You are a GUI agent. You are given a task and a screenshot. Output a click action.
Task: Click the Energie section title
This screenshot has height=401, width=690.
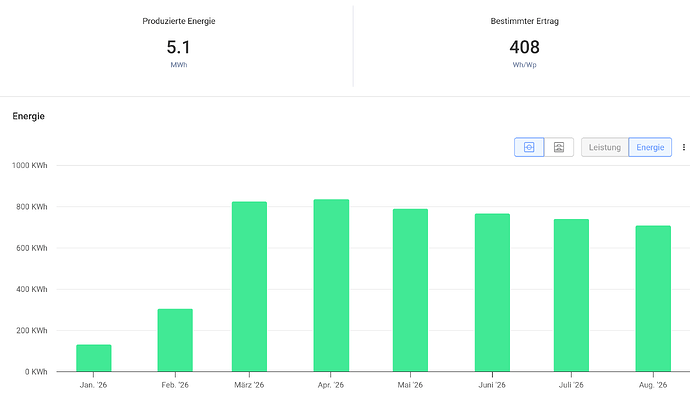tap(29, 116)
